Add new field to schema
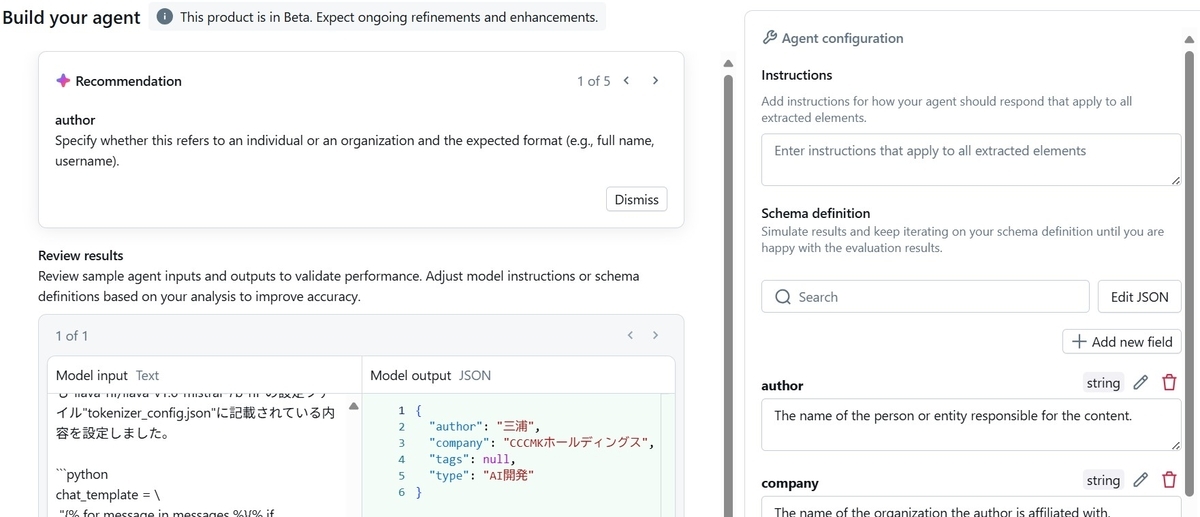This screenshot has width=1200, height=517. tap(1122, 342)
